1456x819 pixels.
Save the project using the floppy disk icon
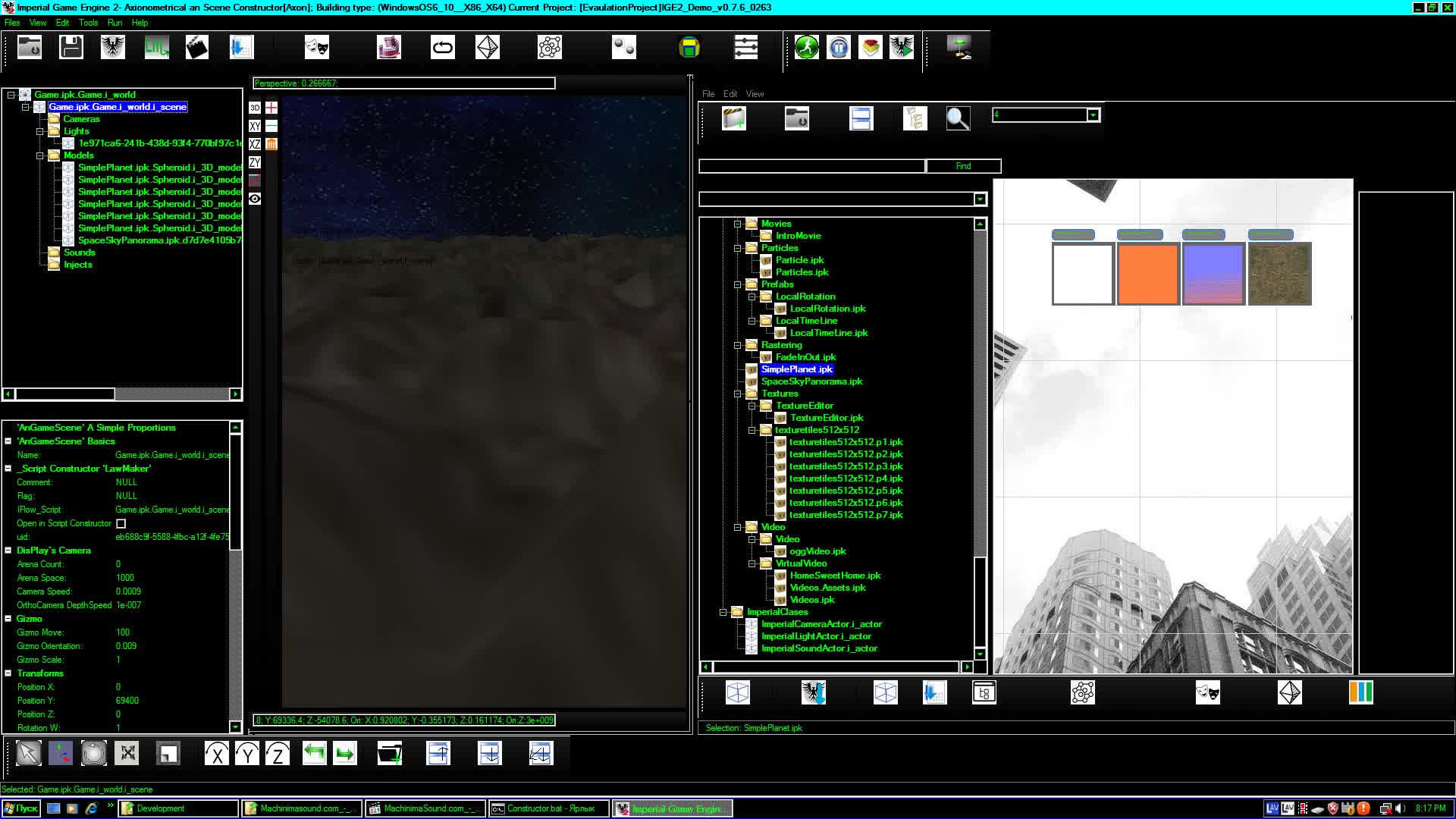tap(70, 47)
